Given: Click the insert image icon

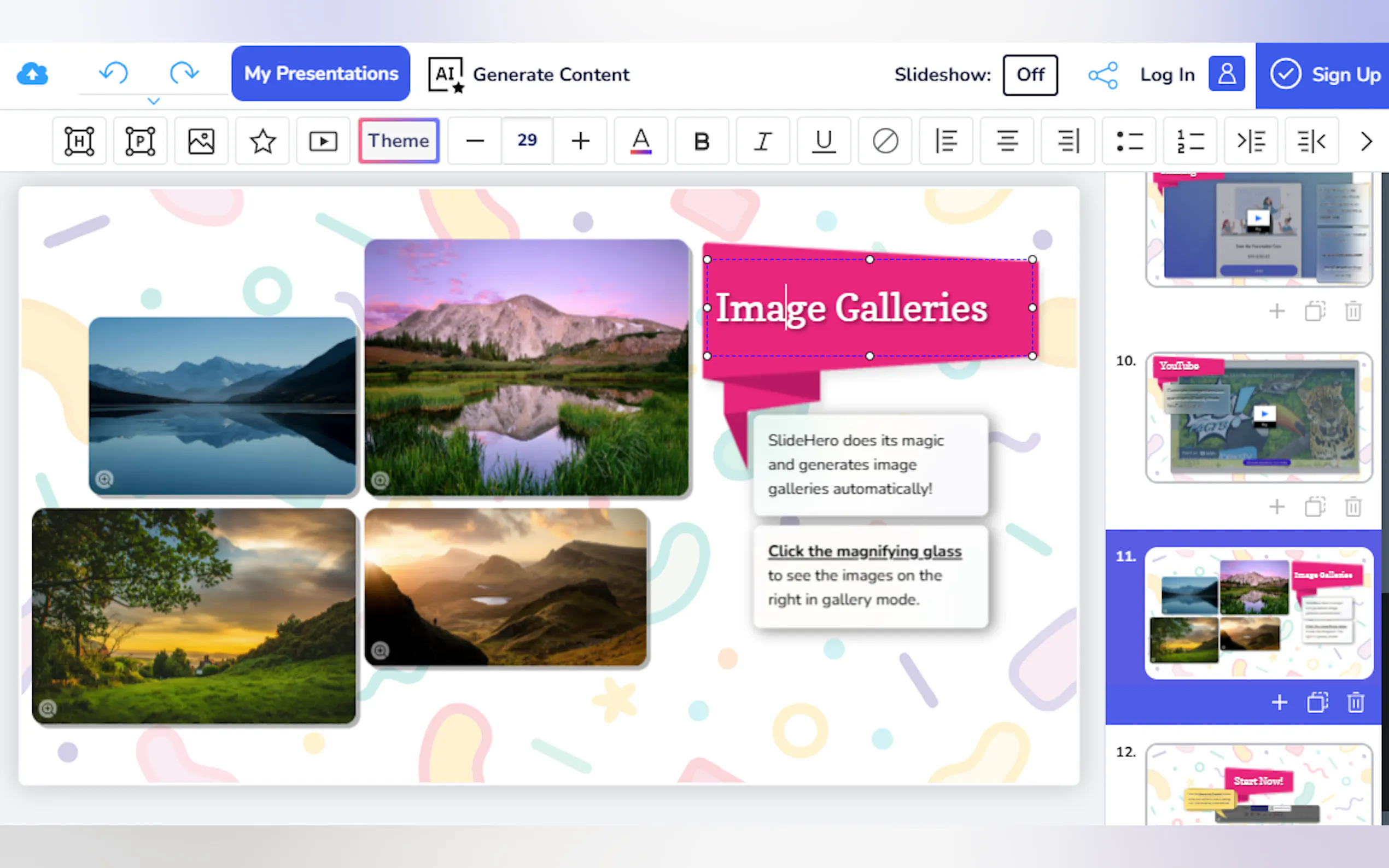Looking at the screenshot, I should 201,141.
